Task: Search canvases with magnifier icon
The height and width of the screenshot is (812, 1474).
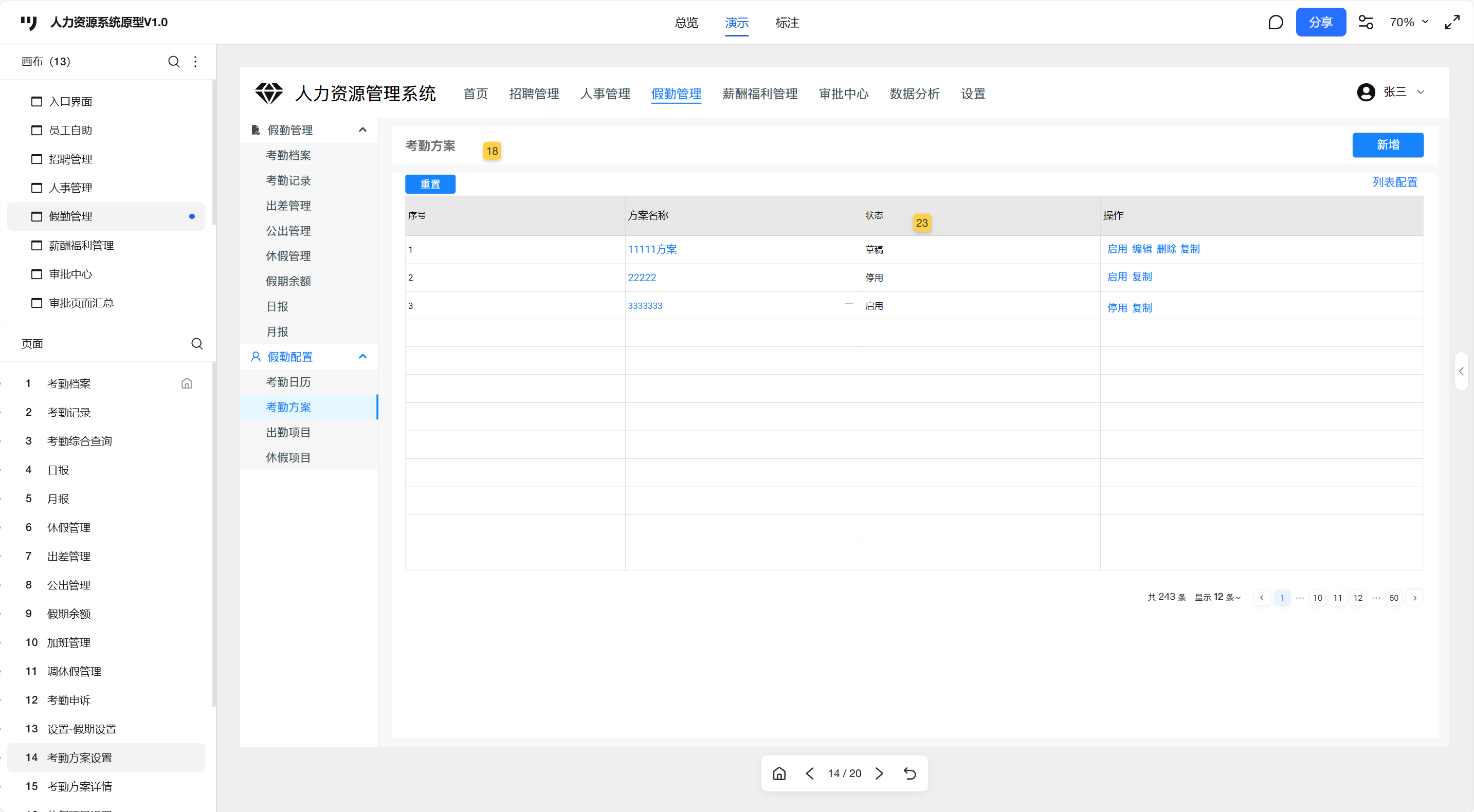Action: [174, 61]
